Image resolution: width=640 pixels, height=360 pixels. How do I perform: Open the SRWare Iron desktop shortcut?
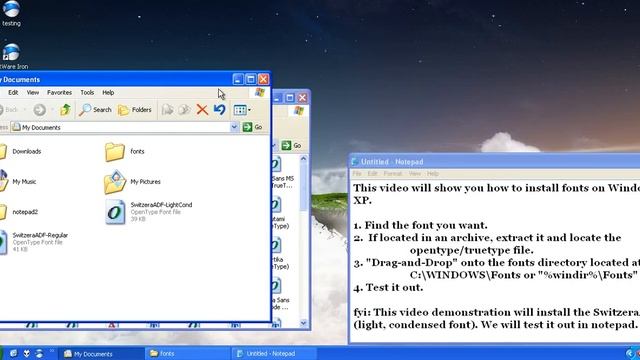pos(12,56)
